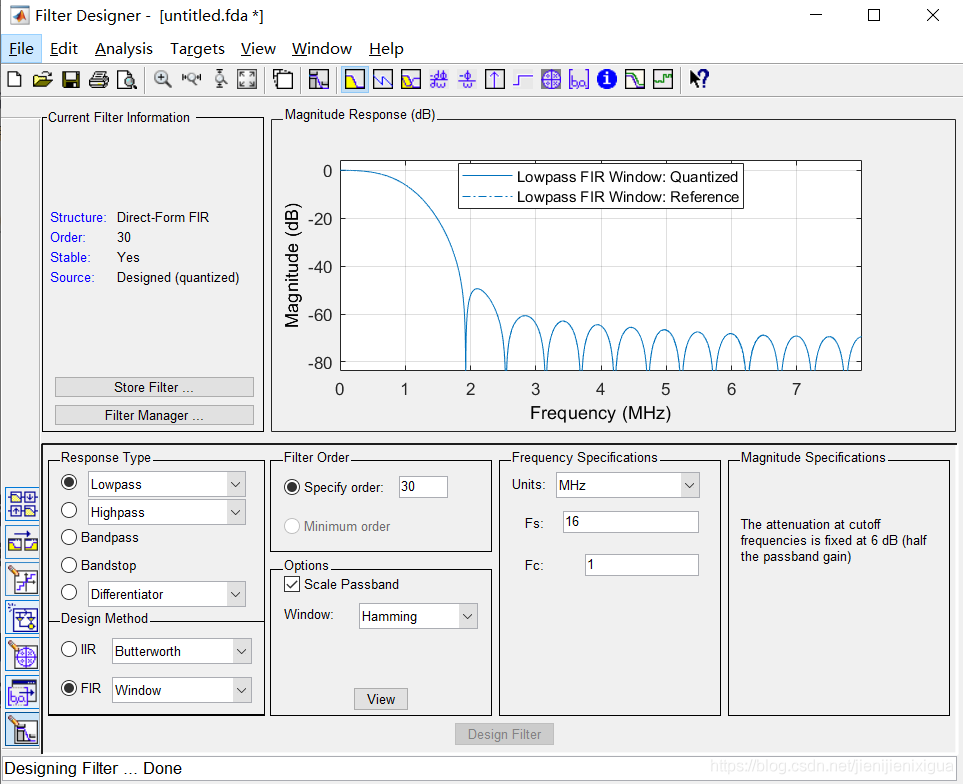
Task: Open a saved session via the folder icon
Action: (42, 79)
